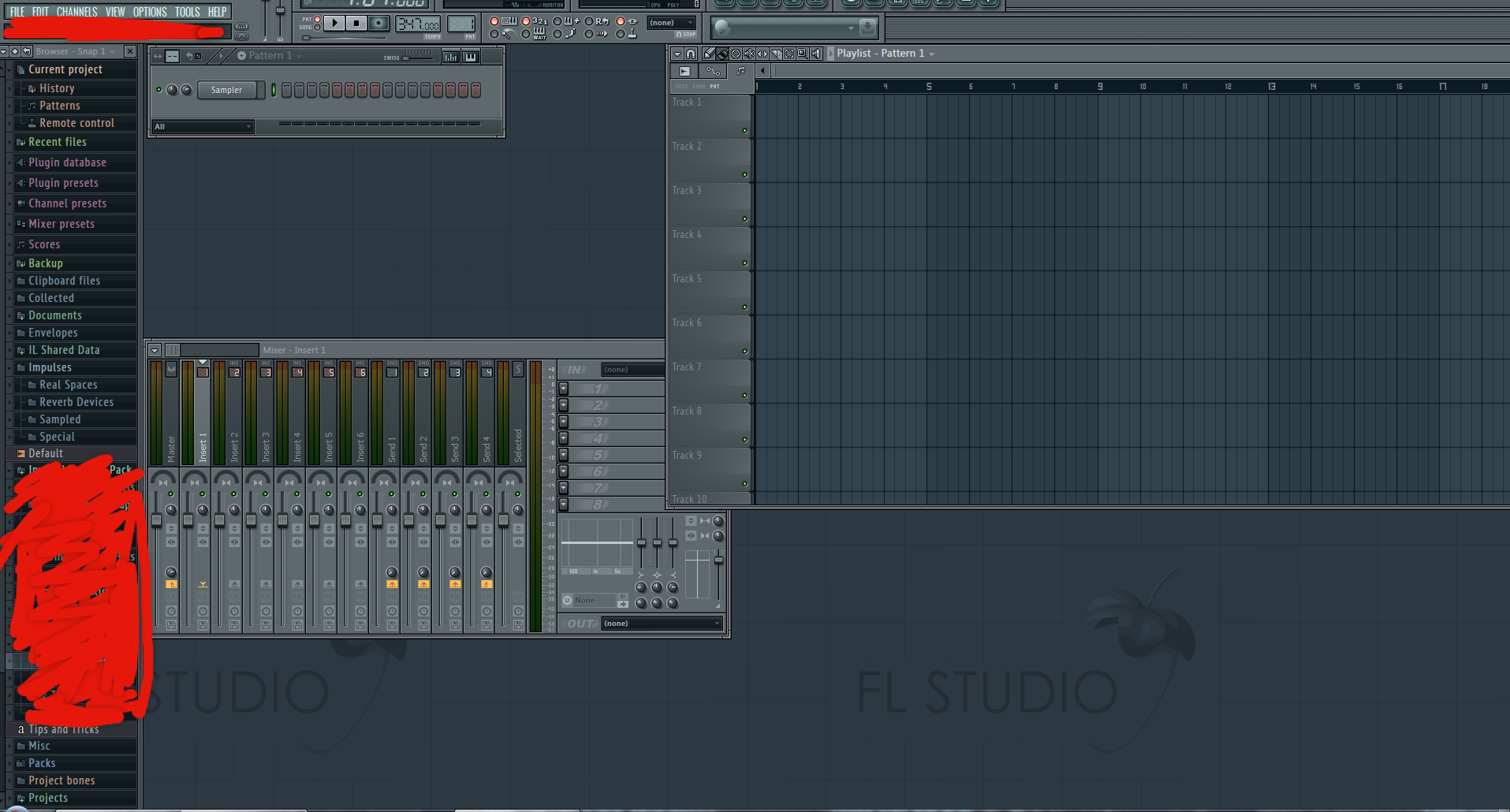Select the Insert 1 mixer track
The image size is (1510, 812).
point(202,441)
